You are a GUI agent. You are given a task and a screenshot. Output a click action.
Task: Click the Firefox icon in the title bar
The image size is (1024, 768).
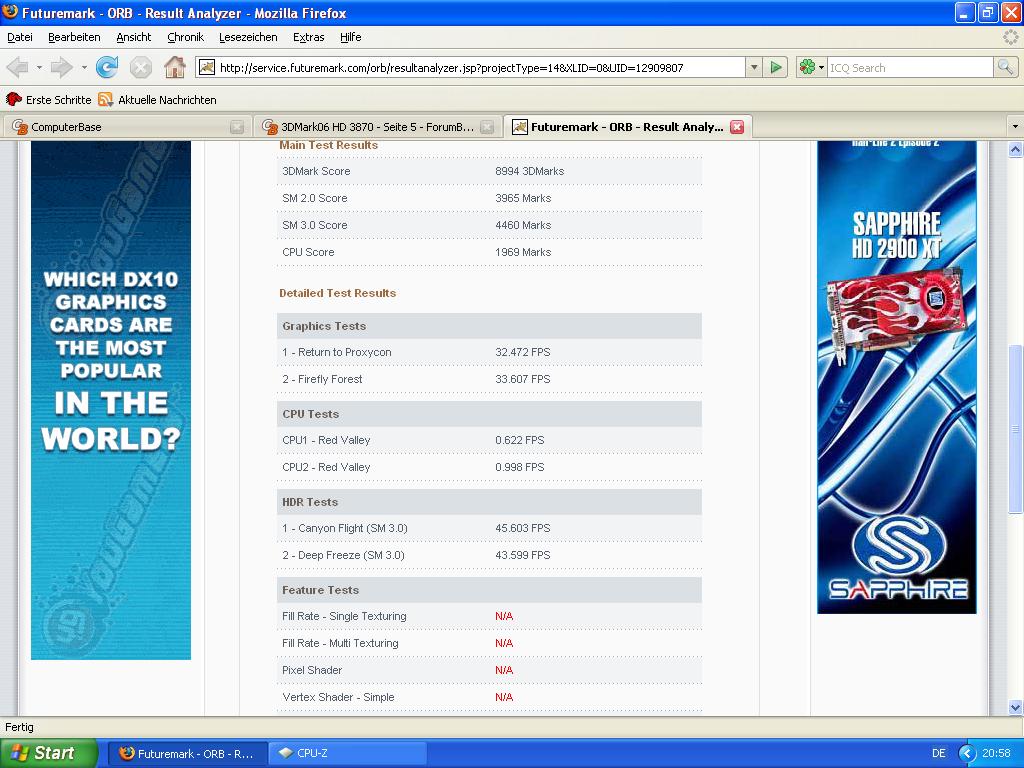coord(10,12)
